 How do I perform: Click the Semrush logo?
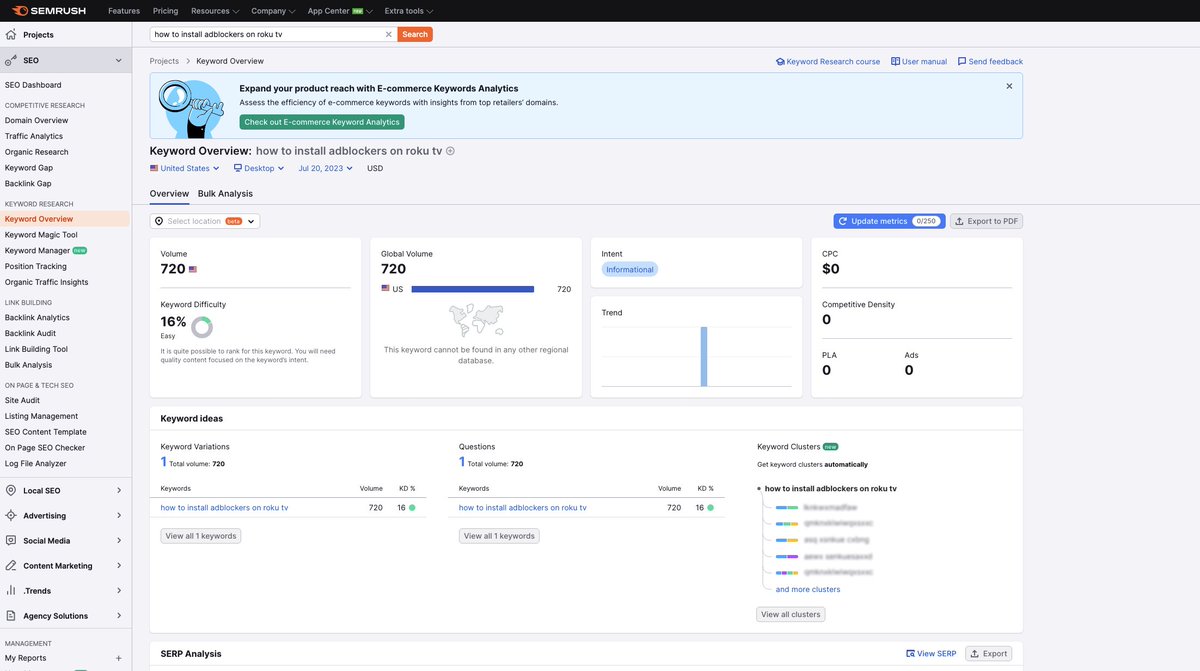pos(50,11)
